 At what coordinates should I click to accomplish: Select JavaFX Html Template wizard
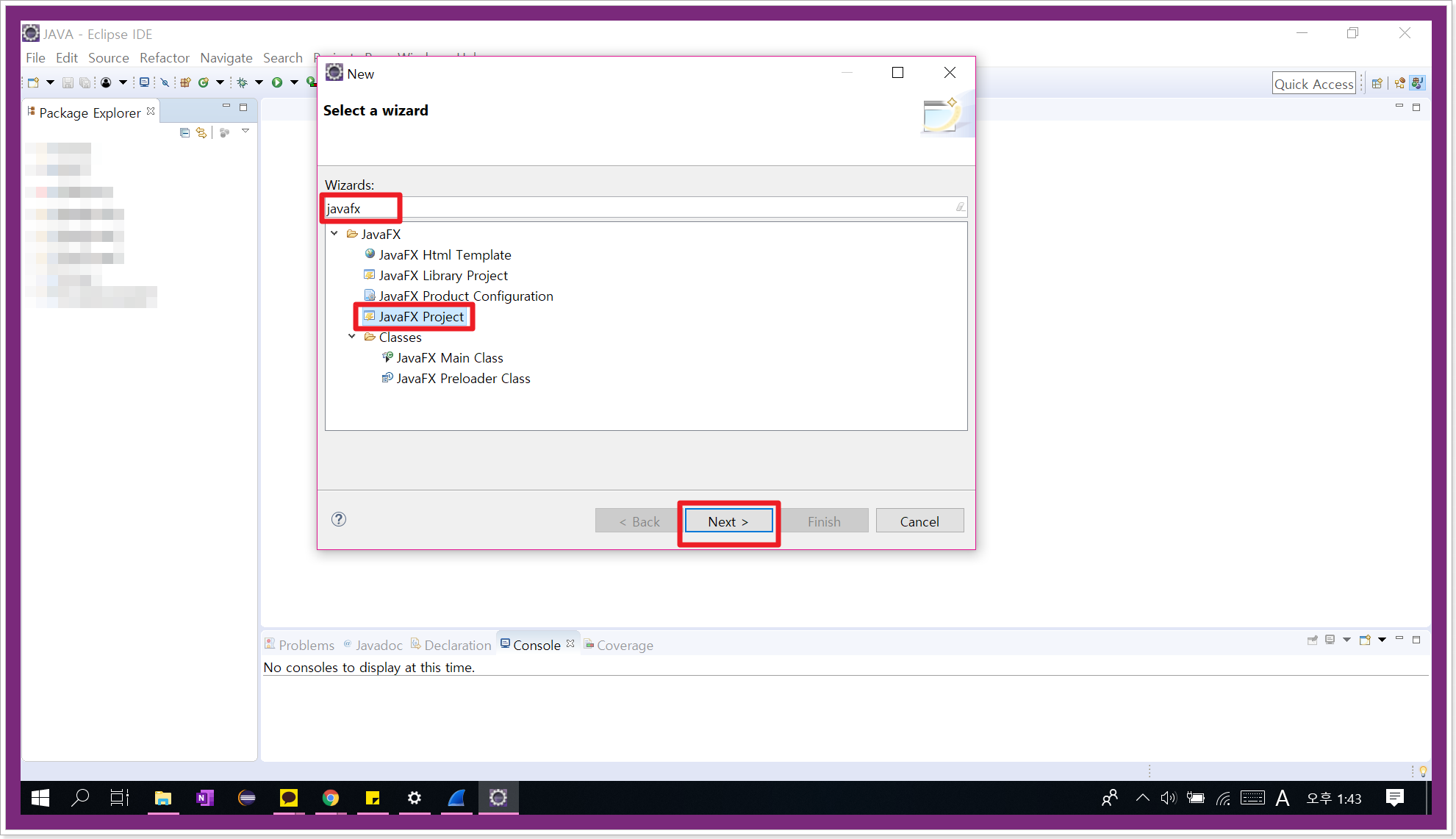(445, 254)
